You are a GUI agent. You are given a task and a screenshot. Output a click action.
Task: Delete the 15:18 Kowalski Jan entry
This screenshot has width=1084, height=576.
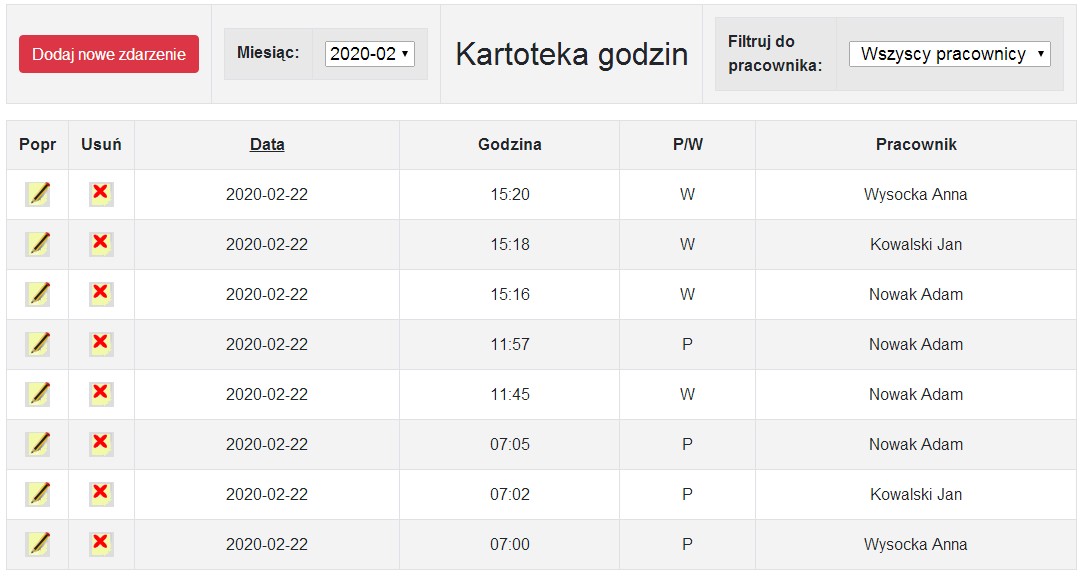pyautogui.click(x=100, y=244)
